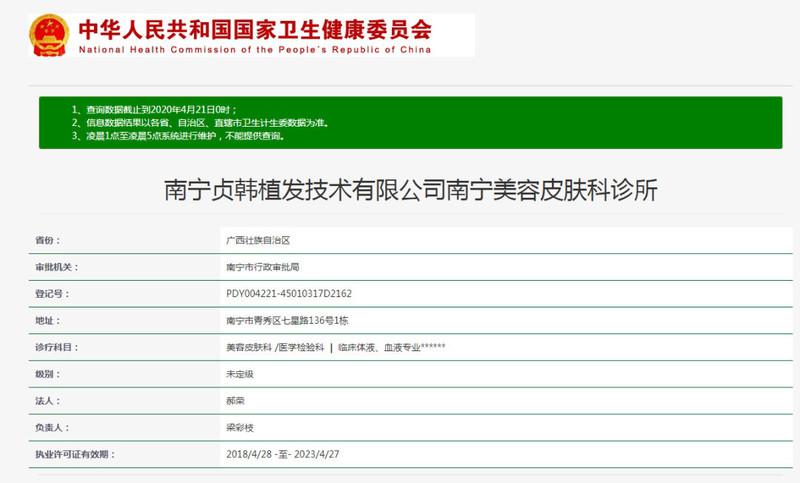Image resolution: width=800 pixels, height=483 pixels.
Task: Select the 南宁市行政审批局 value
Action: [x=263, y=267]
